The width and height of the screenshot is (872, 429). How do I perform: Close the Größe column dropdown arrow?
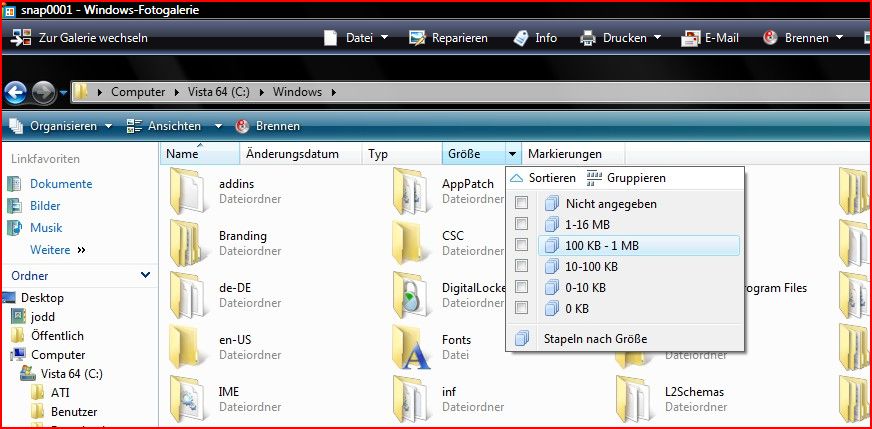512,154
